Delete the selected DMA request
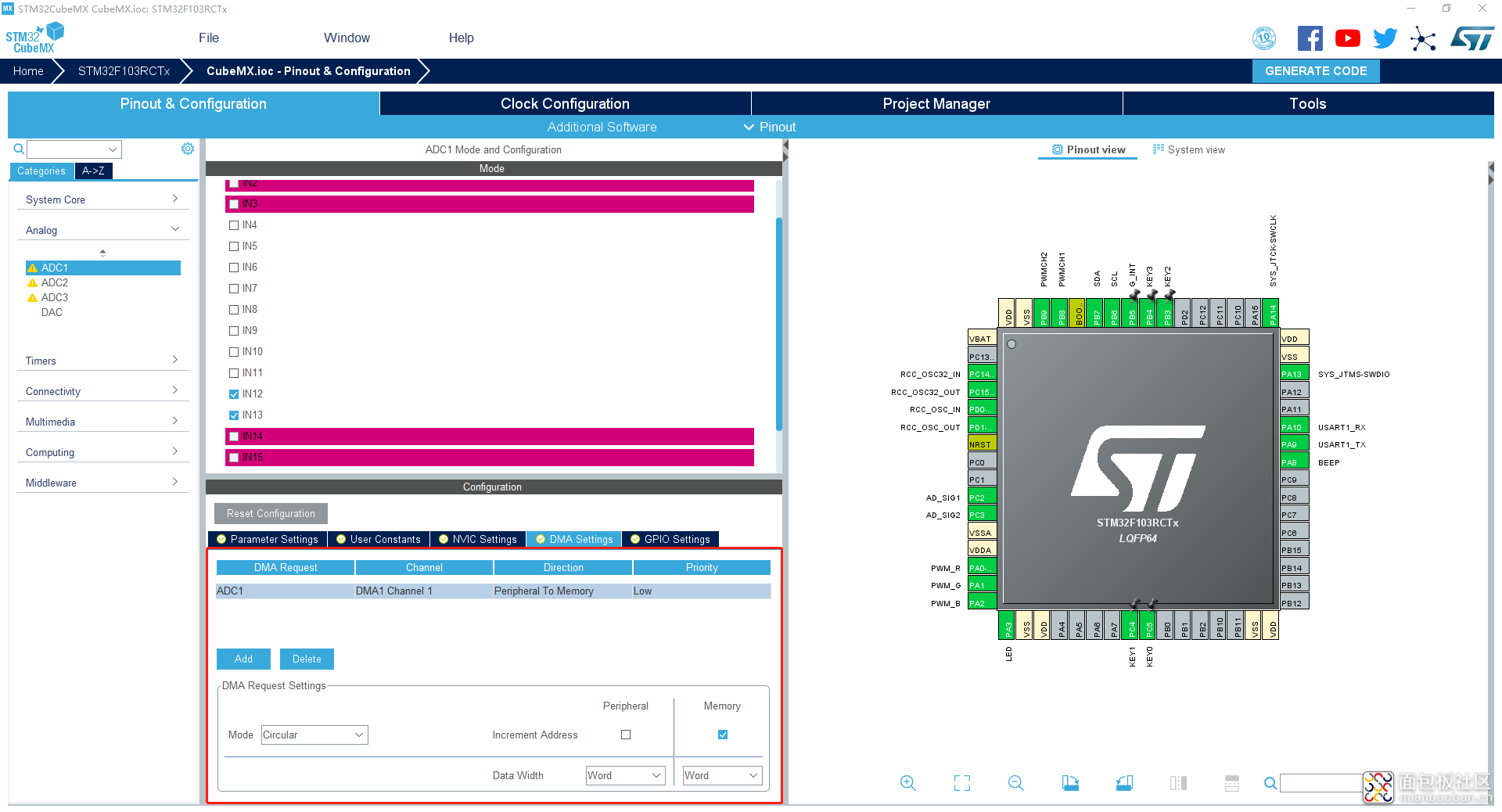 click(x=307, y=659)
